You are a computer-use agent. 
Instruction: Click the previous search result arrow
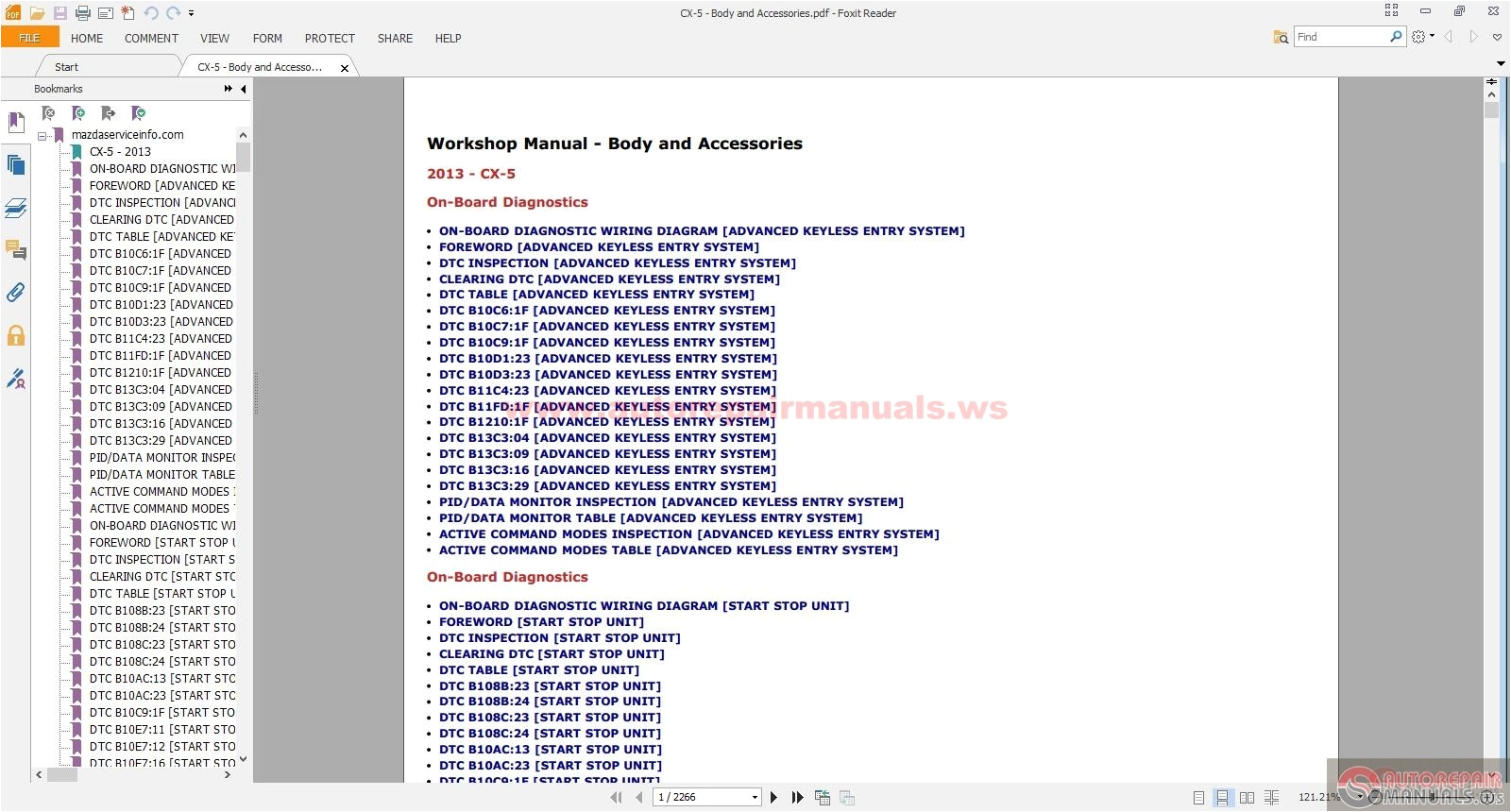1449,37
